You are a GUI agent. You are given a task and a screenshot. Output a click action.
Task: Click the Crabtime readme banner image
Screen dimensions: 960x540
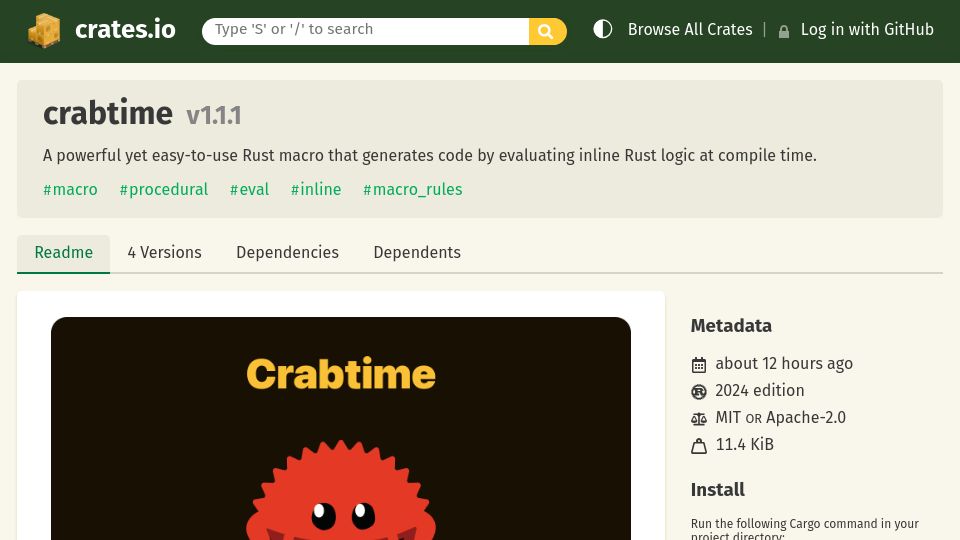point(341,429)
